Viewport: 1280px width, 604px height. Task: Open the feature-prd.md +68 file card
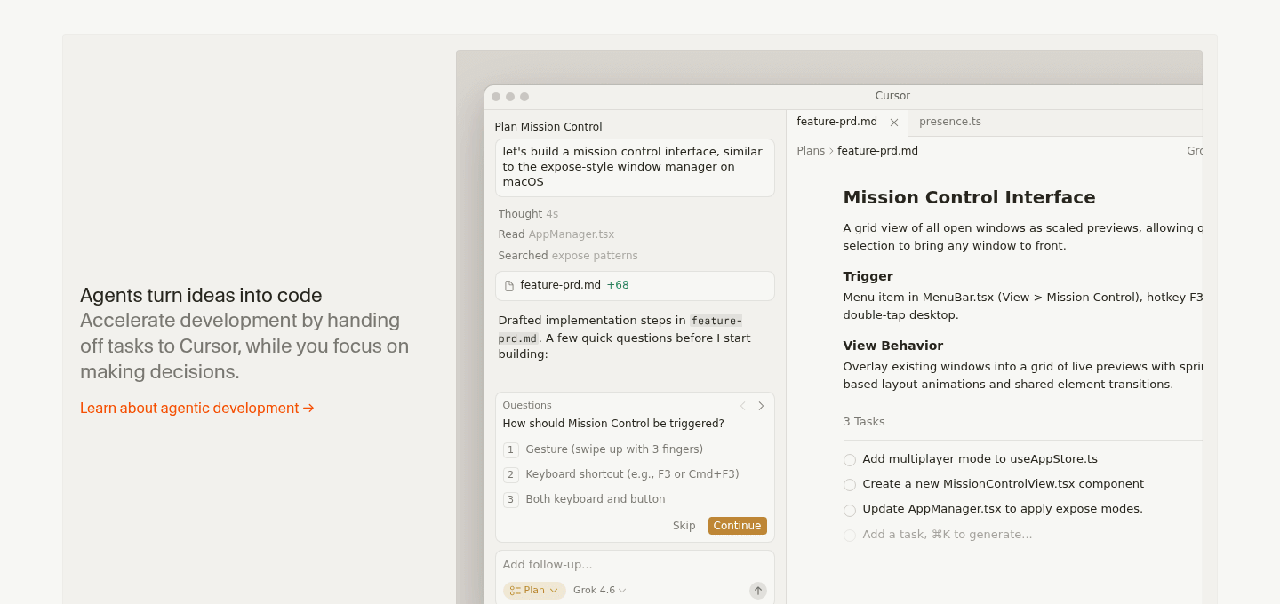point(635,286)
